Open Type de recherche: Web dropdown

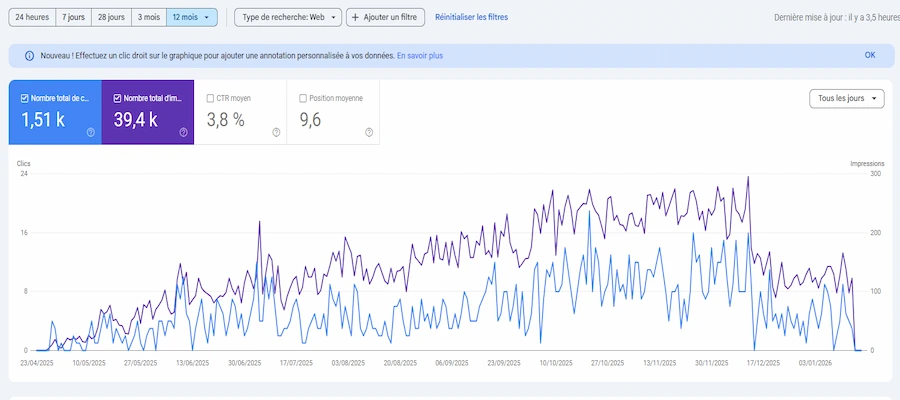click(287, 17)
